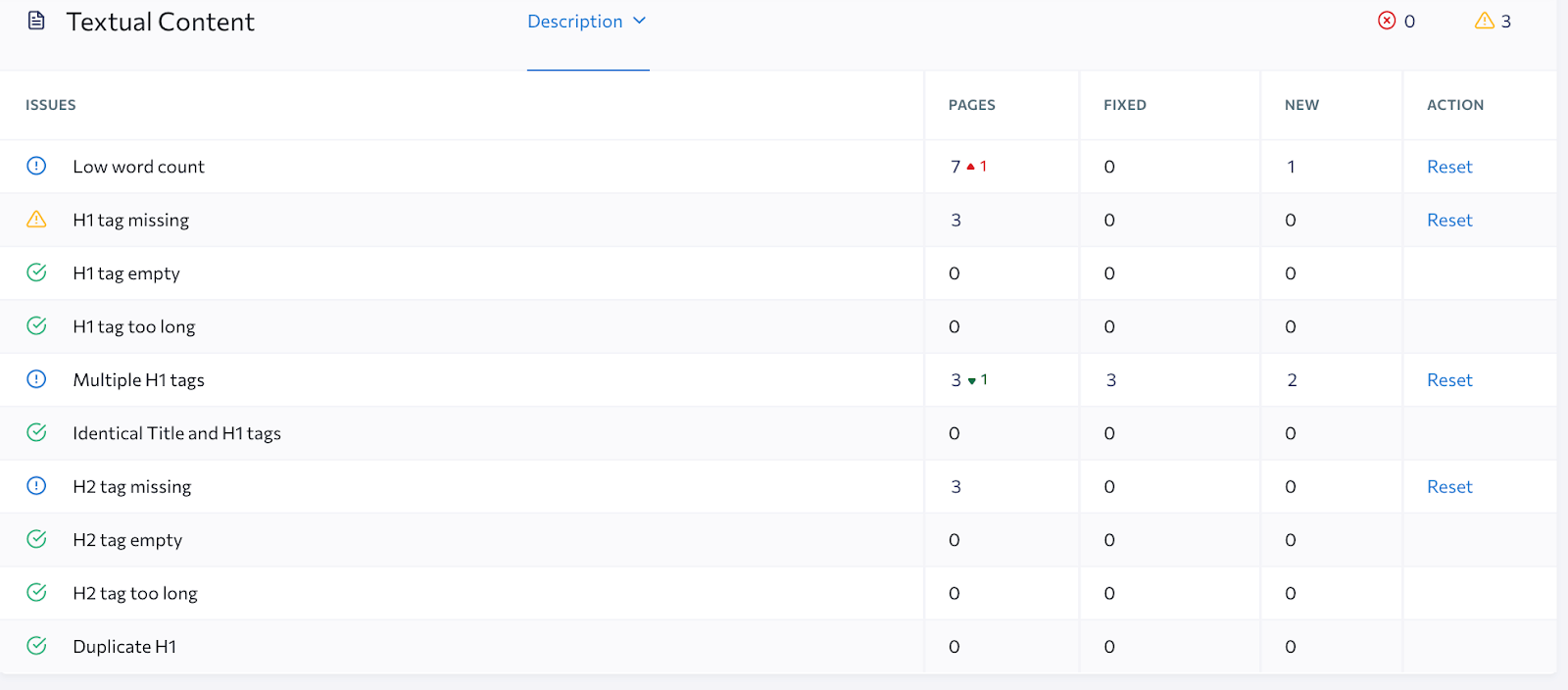Click the yellow warning count icon

point(1485,21)
